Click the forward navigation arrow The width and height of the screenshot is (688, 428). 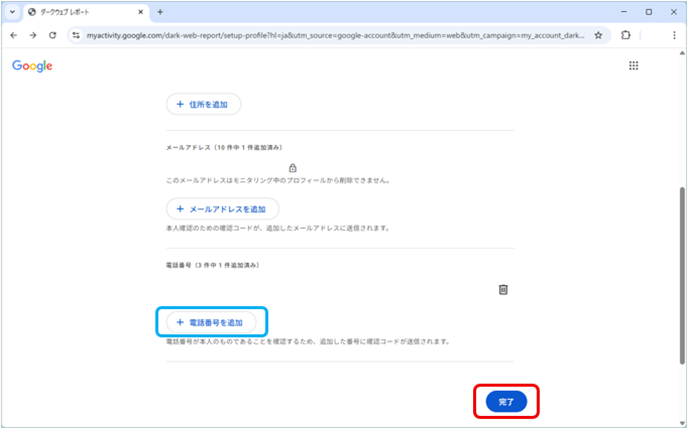35,34
